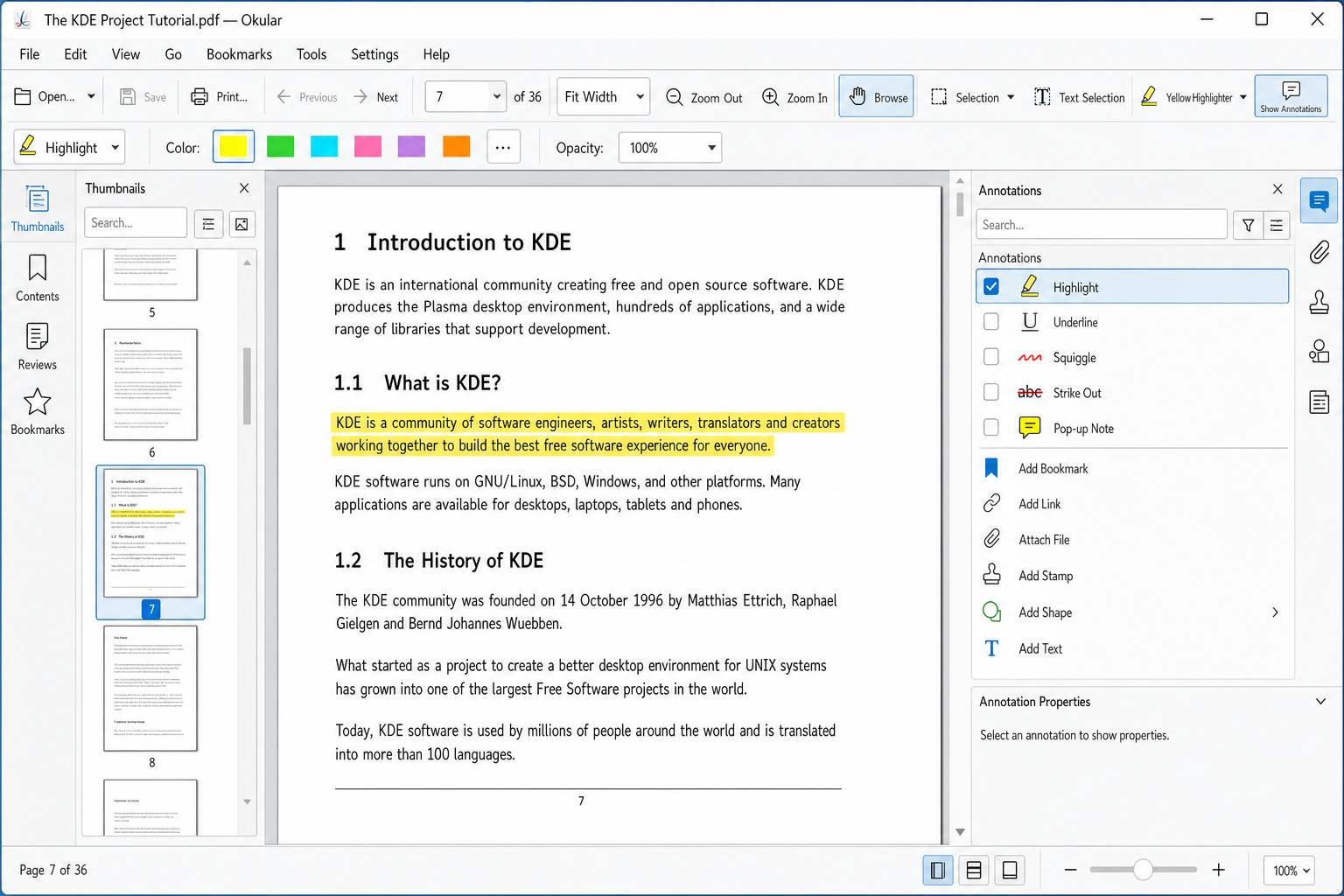Screen dimensions: 1344x896
Task: Click the thumbnails image view icon
Action: [241, 224]
